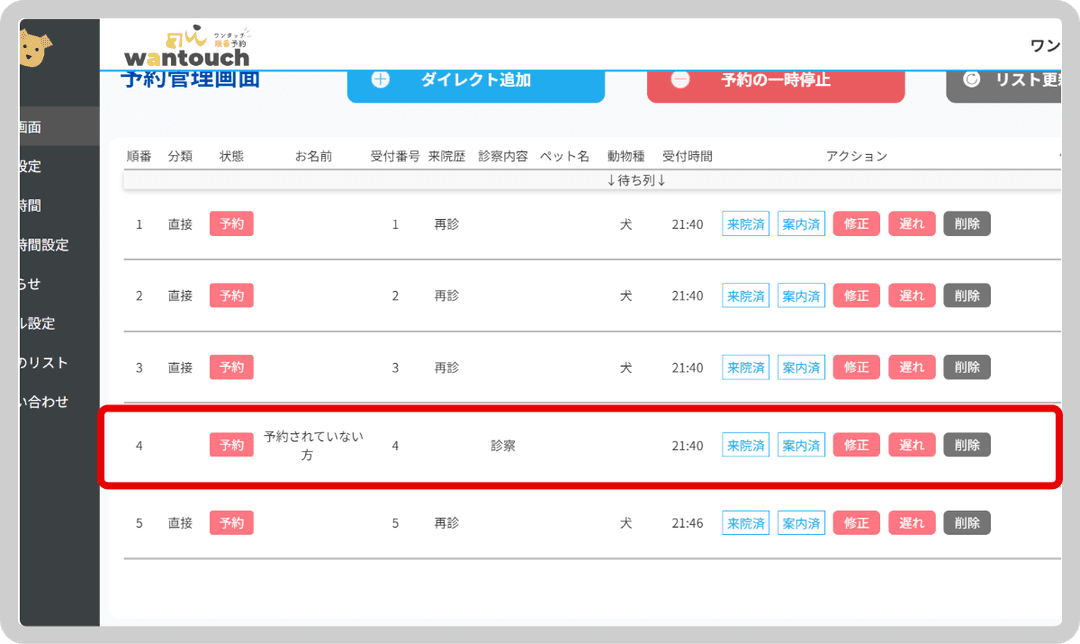Delete reservation 5 with 削除 button
1080x644 pixels.
click(966, 523)
